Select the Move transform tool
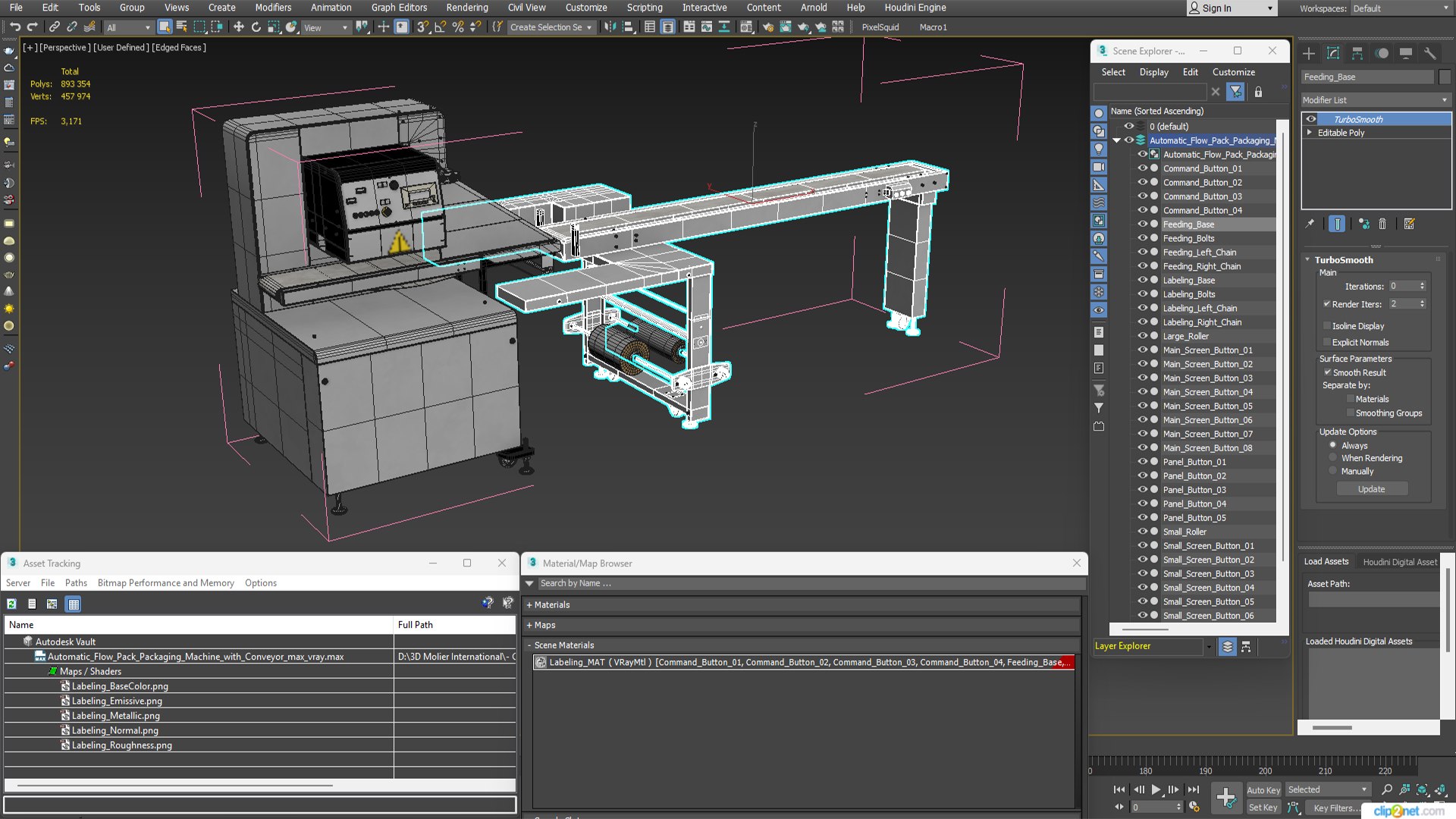1456x819 pixels. 238,27
